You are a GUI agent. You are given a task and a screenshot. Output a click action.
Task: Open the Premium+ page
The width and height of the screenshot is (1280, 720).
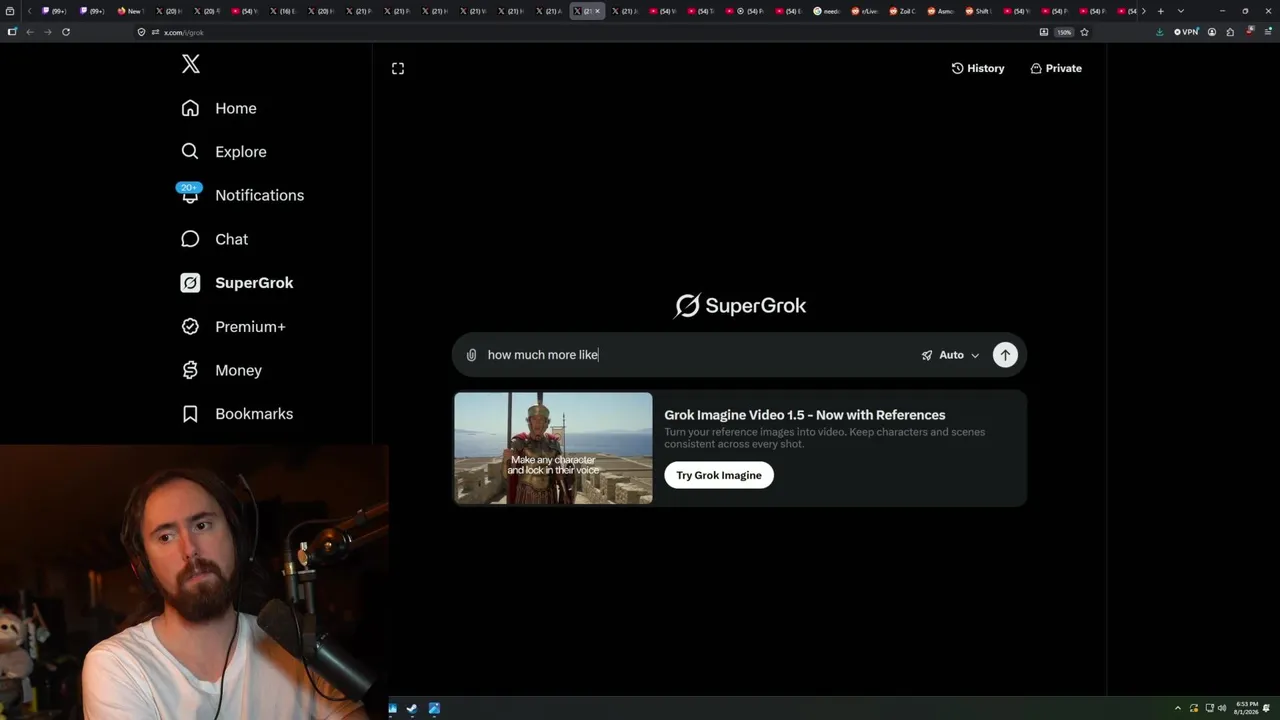point(232,326)
